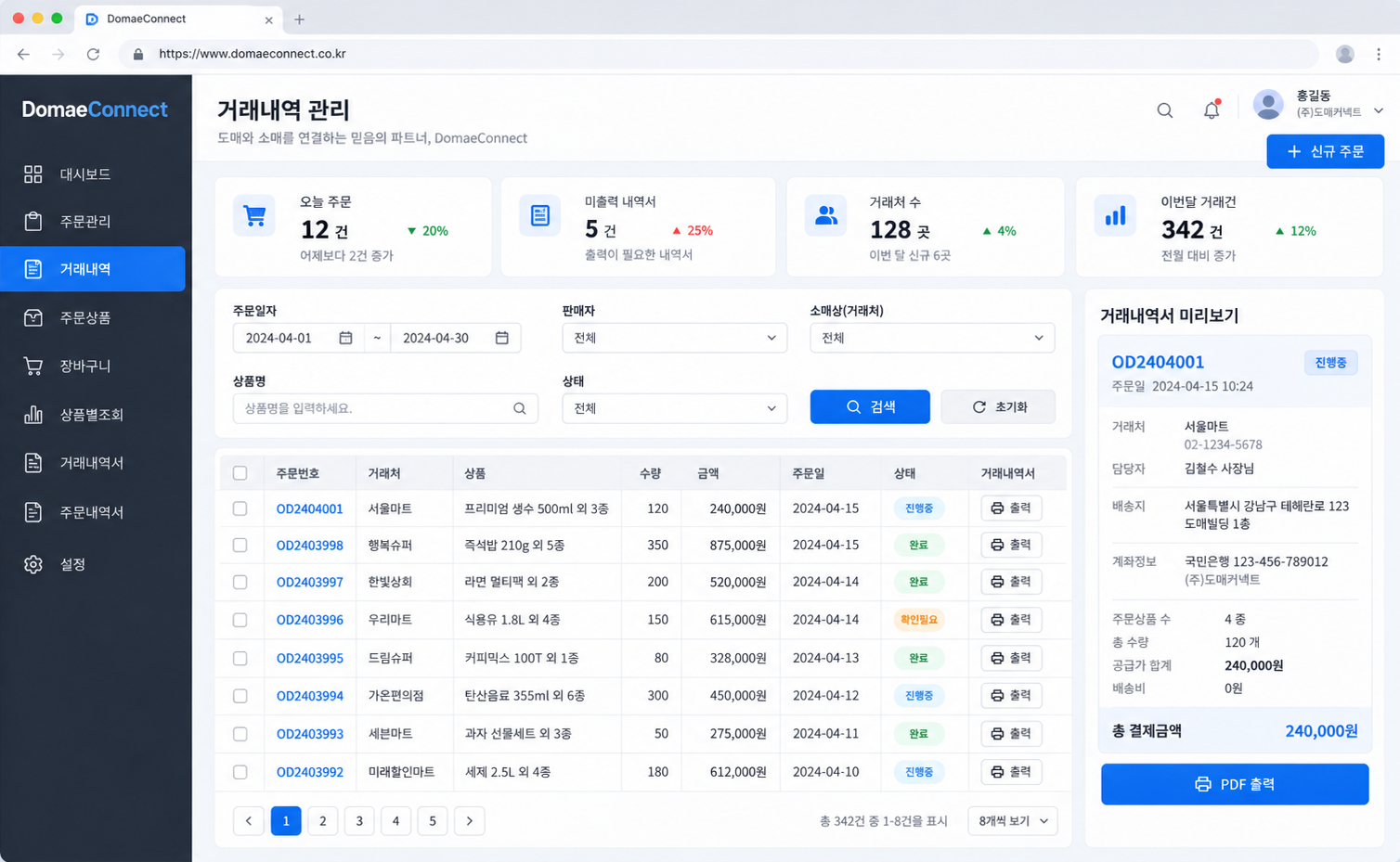
Task: Reload the browser page
Action: coord(93,54)
